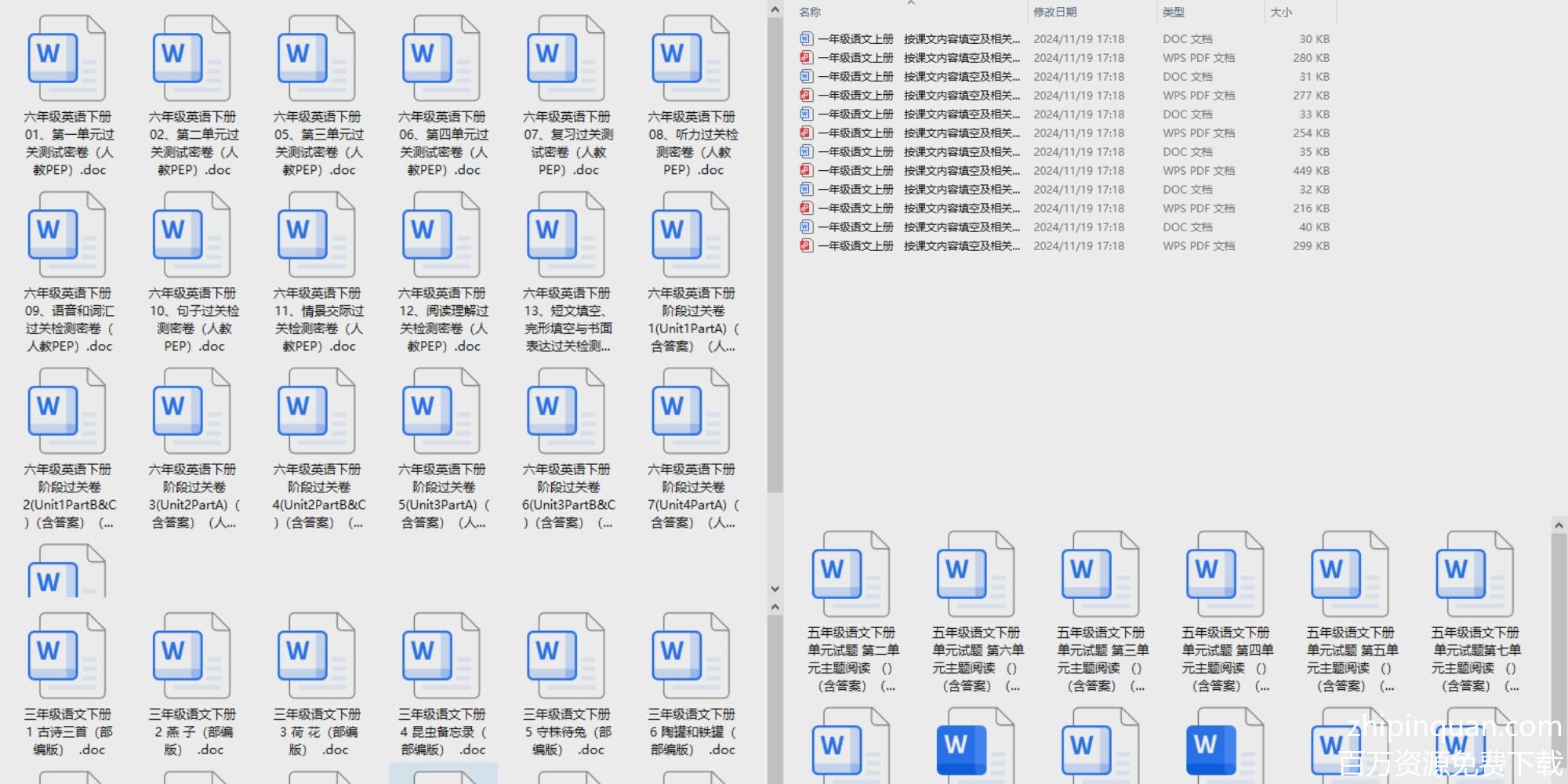The width and height of the screenshot is (1568, 784).
Task: Click the type cell in the 216 KB row
Action: 1199,208
